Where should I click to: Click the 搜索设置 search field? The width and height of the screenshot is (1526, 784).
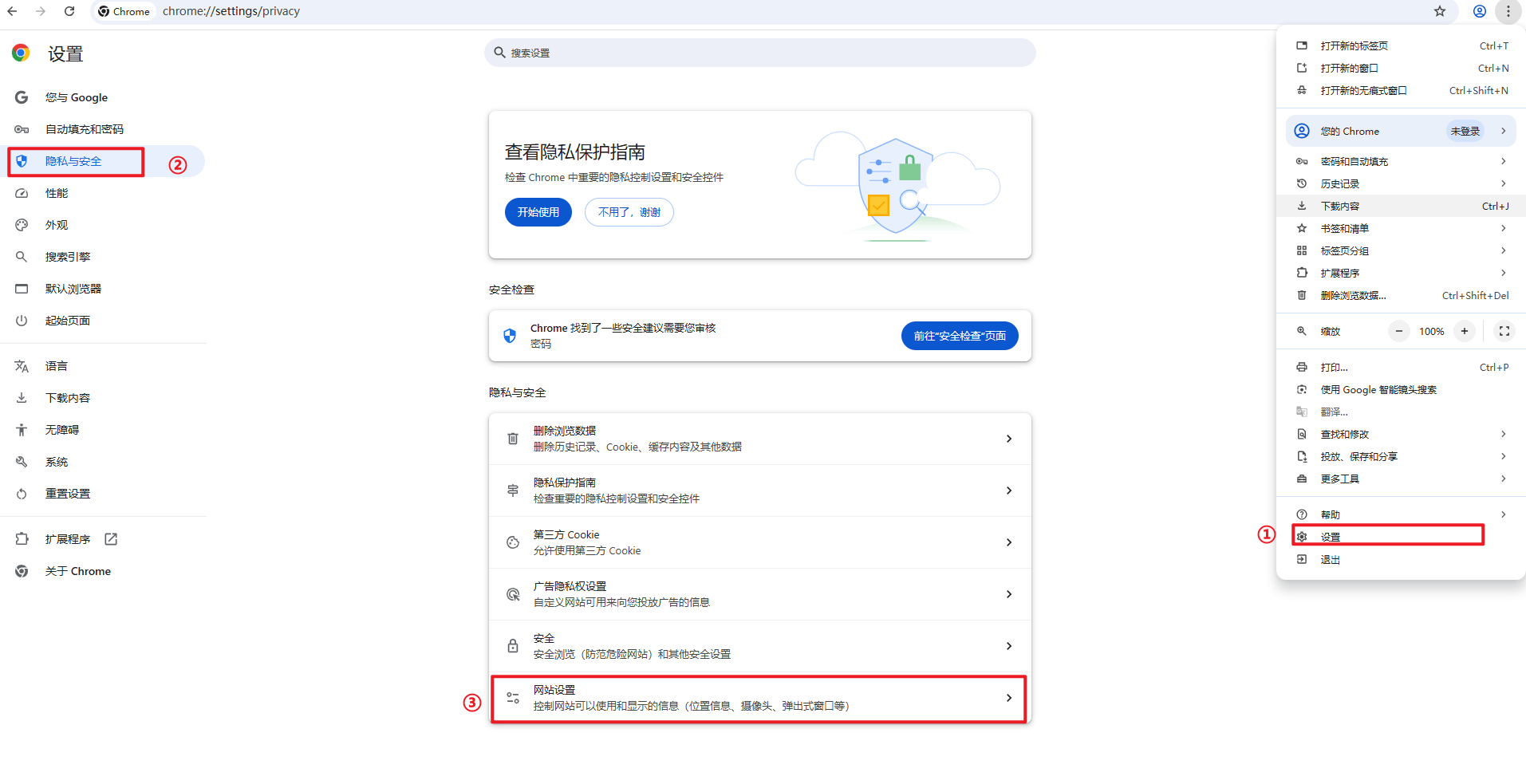click(759, 53)
